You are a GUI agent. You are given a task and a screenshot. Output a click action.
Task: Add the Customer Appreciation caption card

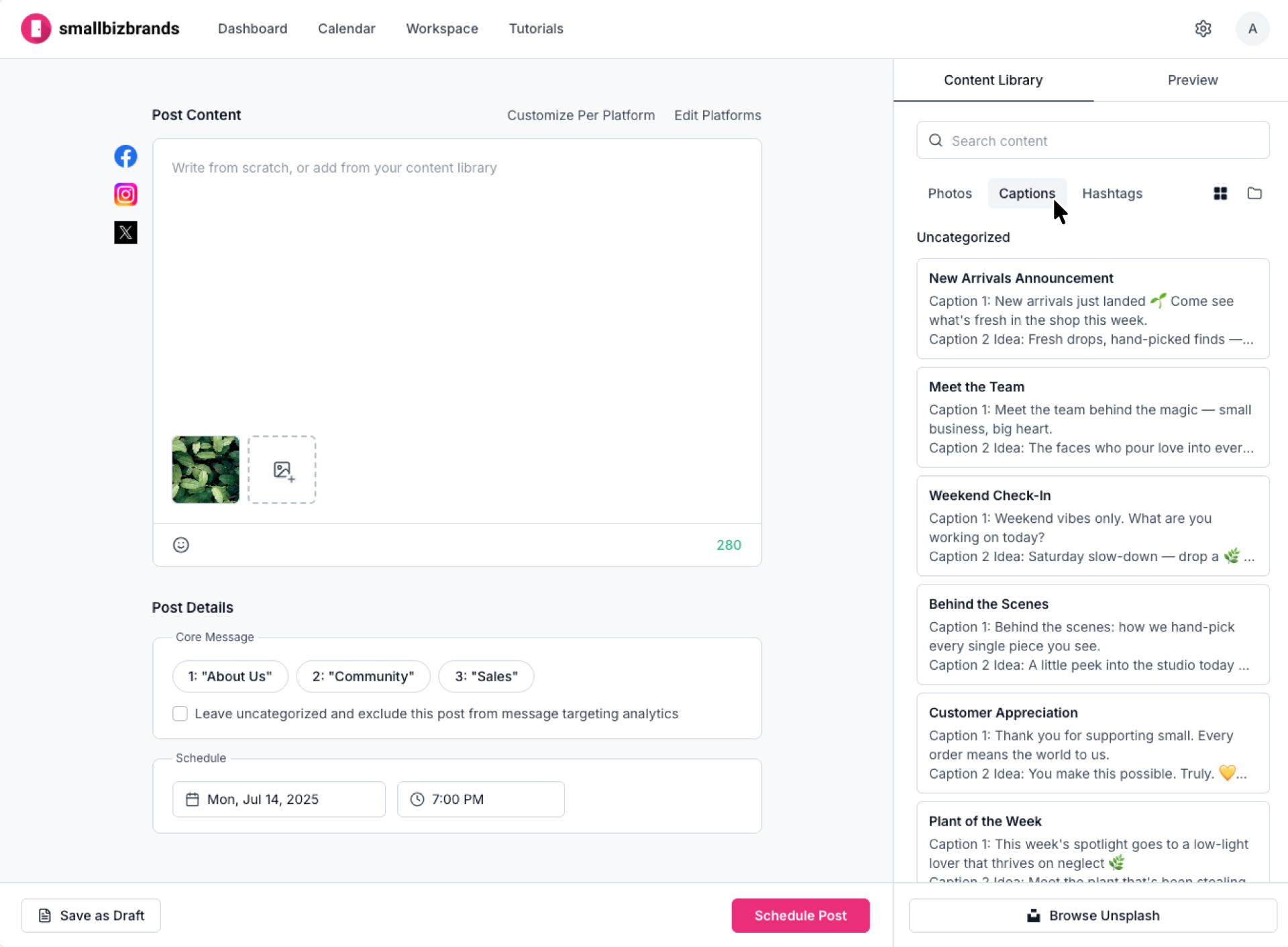coord(1093,744)
